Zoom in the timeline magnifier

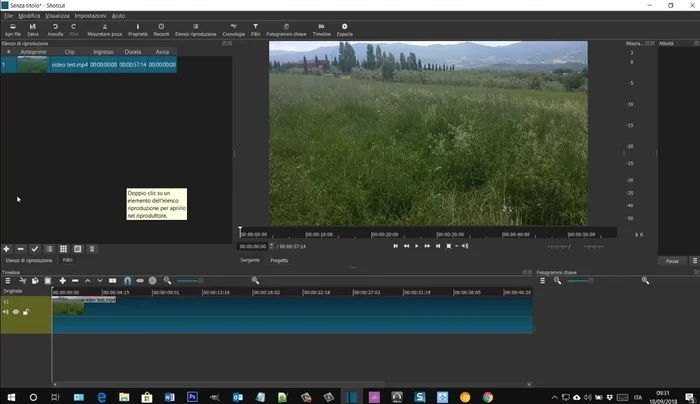pos(255,280)
